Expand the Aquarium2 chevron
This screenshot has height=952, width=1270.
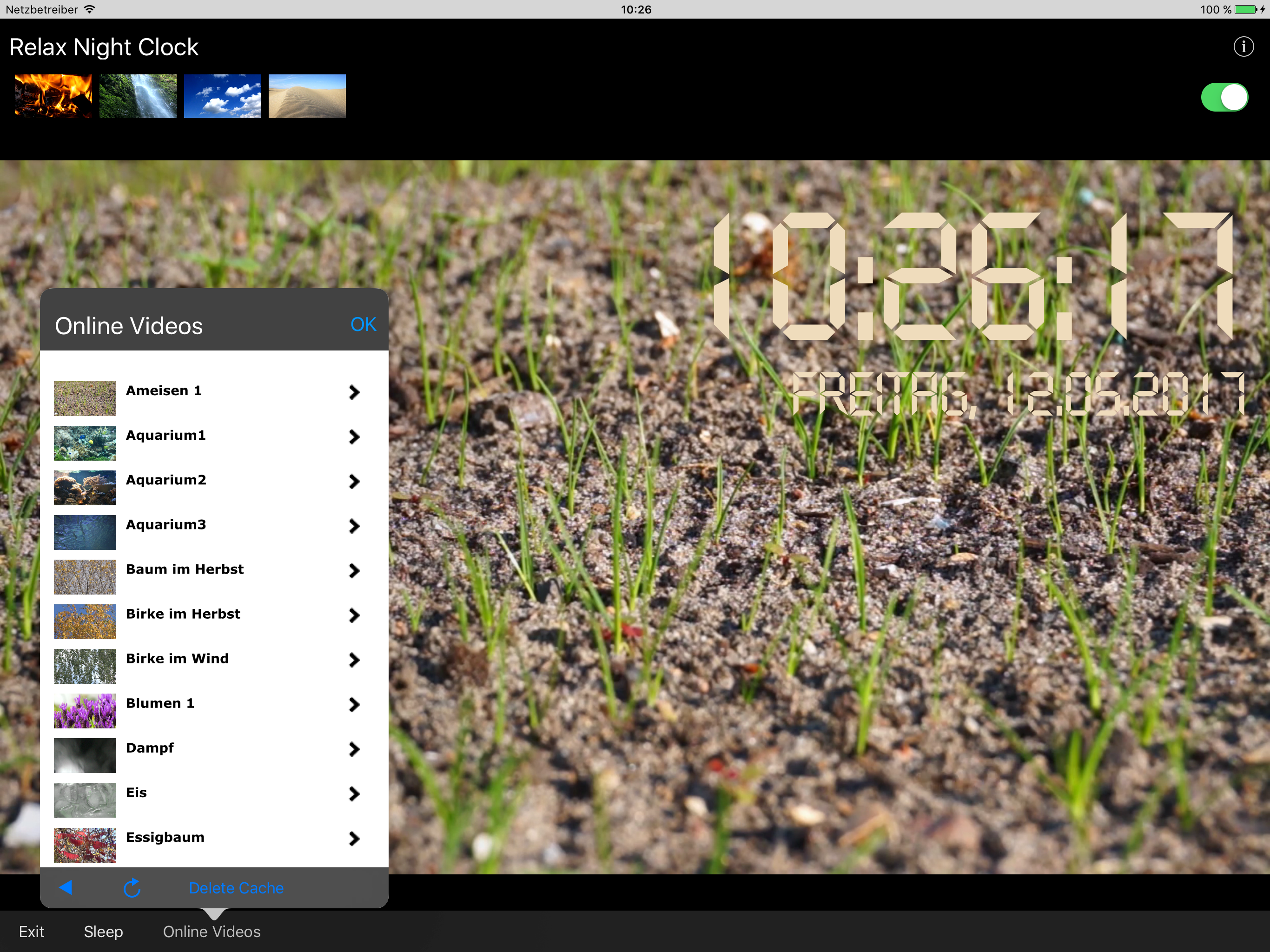click(x=354, y=481)
